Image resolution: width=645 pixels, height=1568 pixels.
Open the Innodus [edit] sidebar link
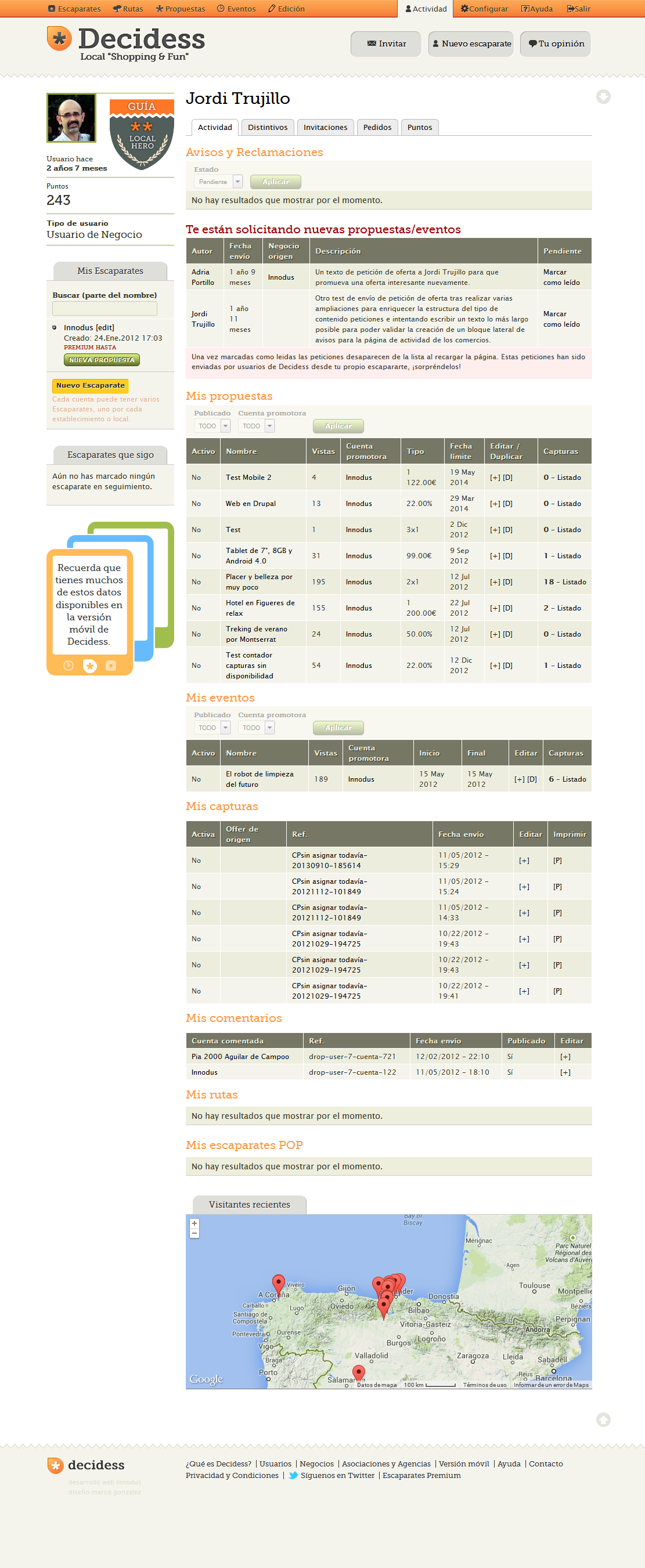(89, 327)
